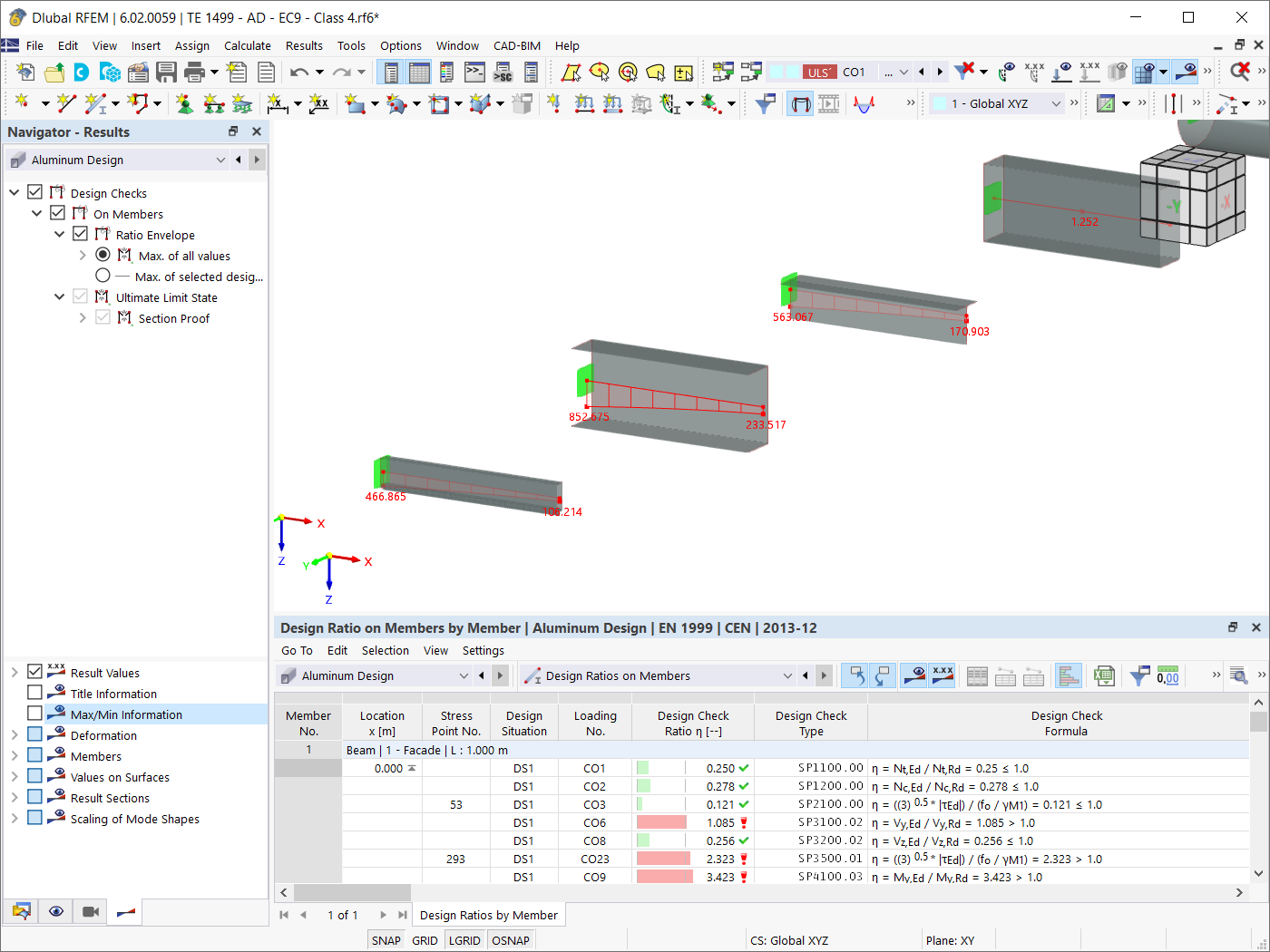This screenshot has width=1270, height=952.
Task: Uncheck the On Members checkbox
Action: [58, 213]
